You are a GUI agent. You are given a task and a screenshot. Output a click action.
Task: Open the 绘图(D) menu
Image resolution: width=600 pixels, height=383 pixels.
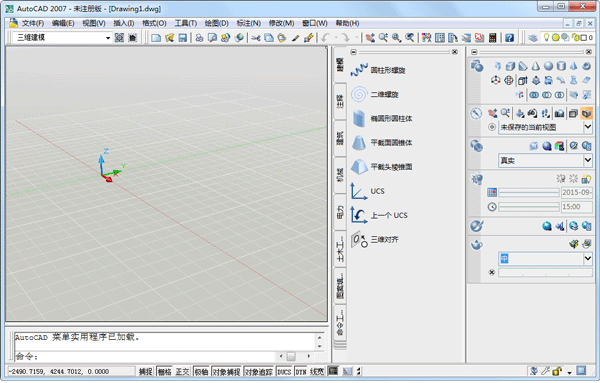tap(217, 23)
